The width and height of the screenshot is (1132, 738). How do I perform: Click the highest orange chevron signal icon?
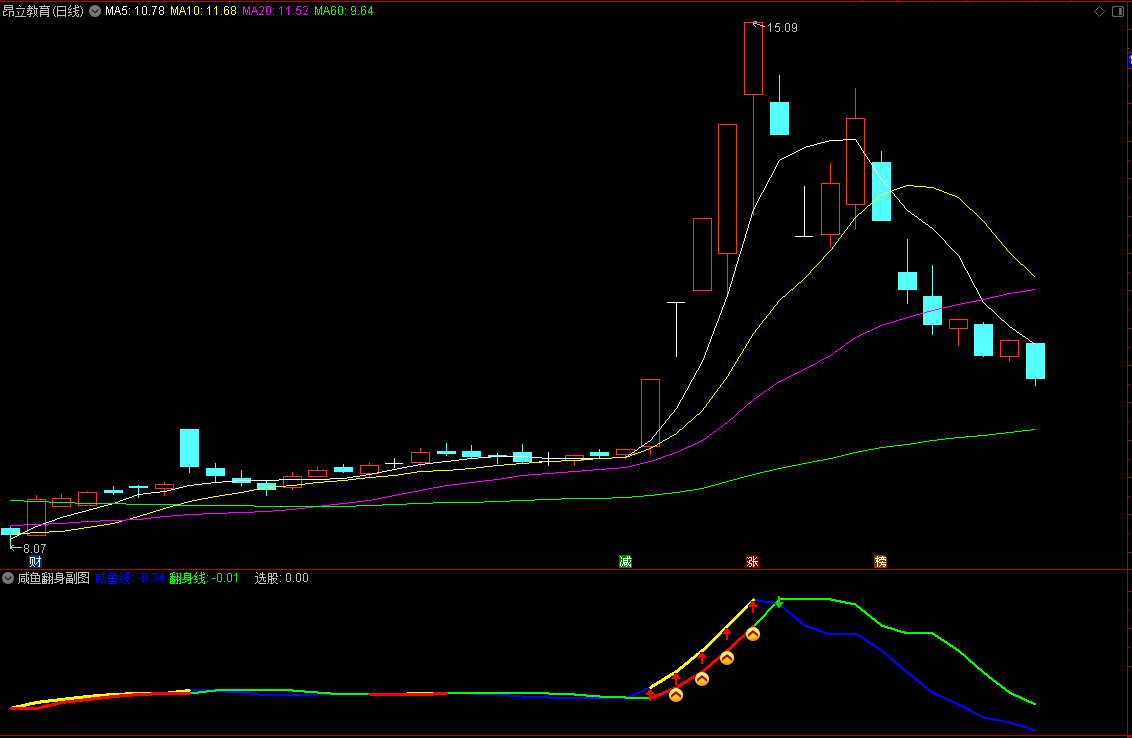(753, 634)
